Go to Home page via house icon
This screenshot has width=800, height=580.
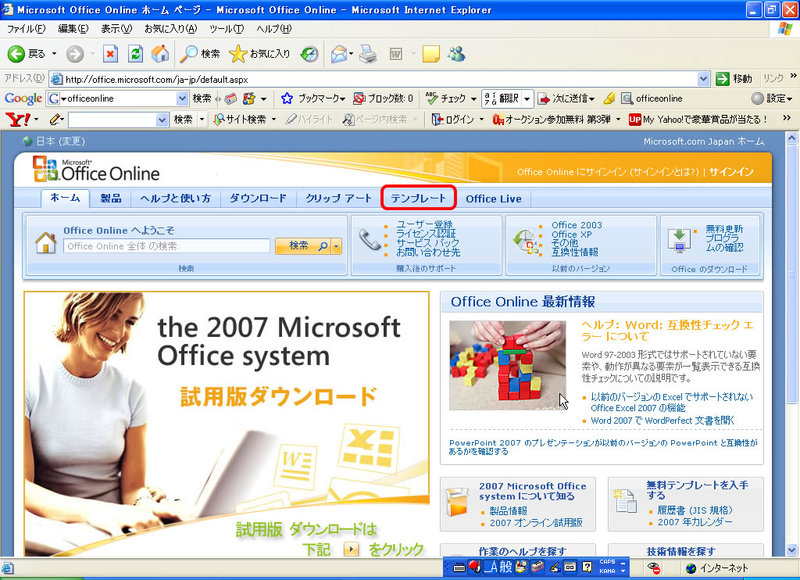click(160, 54)
